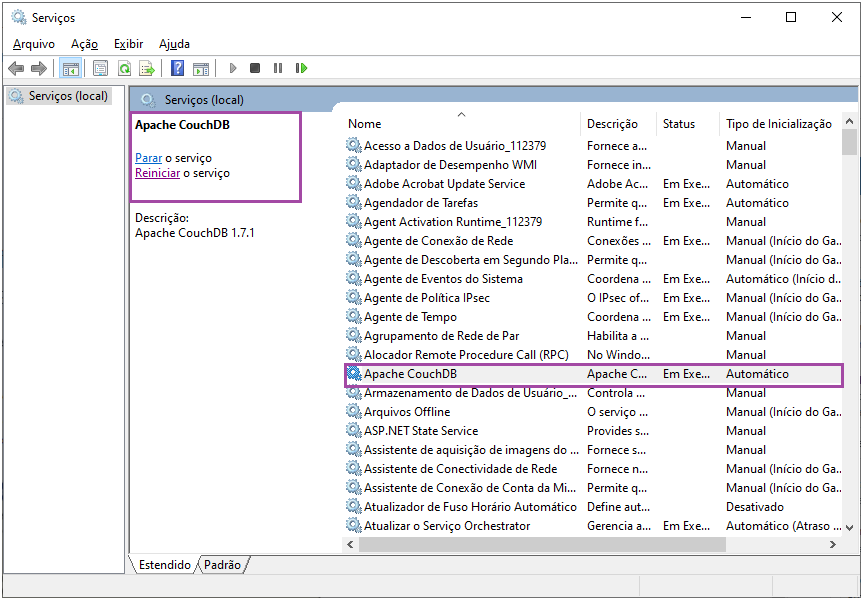
Task: Click the Restart Service icon
Action: pyautogui.click(x=301, y=68)
